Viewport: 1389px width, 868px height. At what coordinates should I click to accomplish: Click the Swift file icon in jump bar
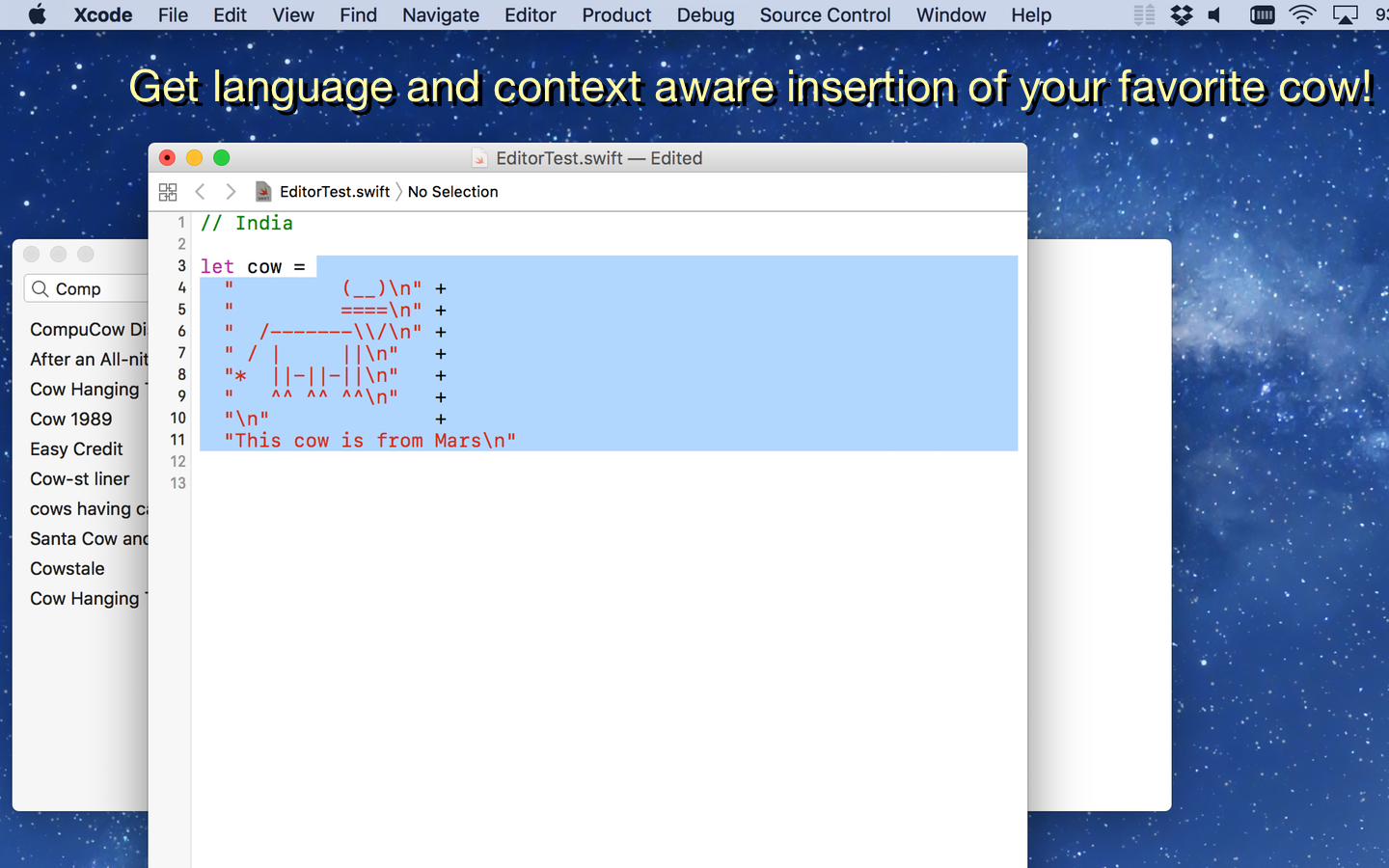click(263, 192)
